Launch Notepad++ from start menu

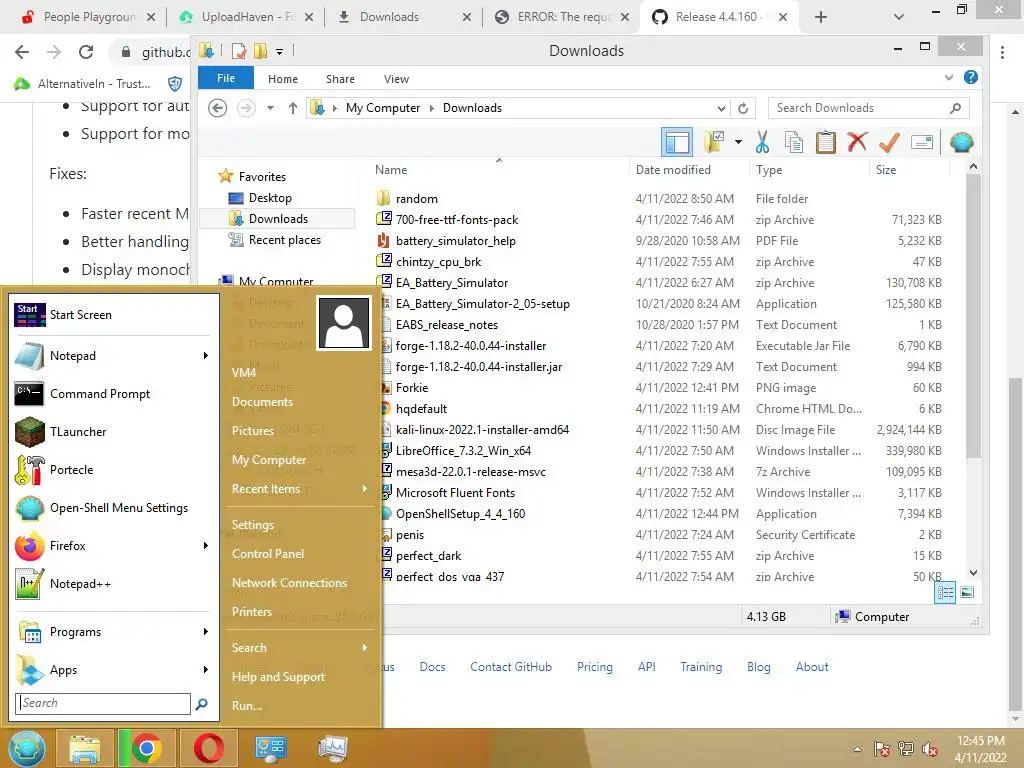pos(114,584)
